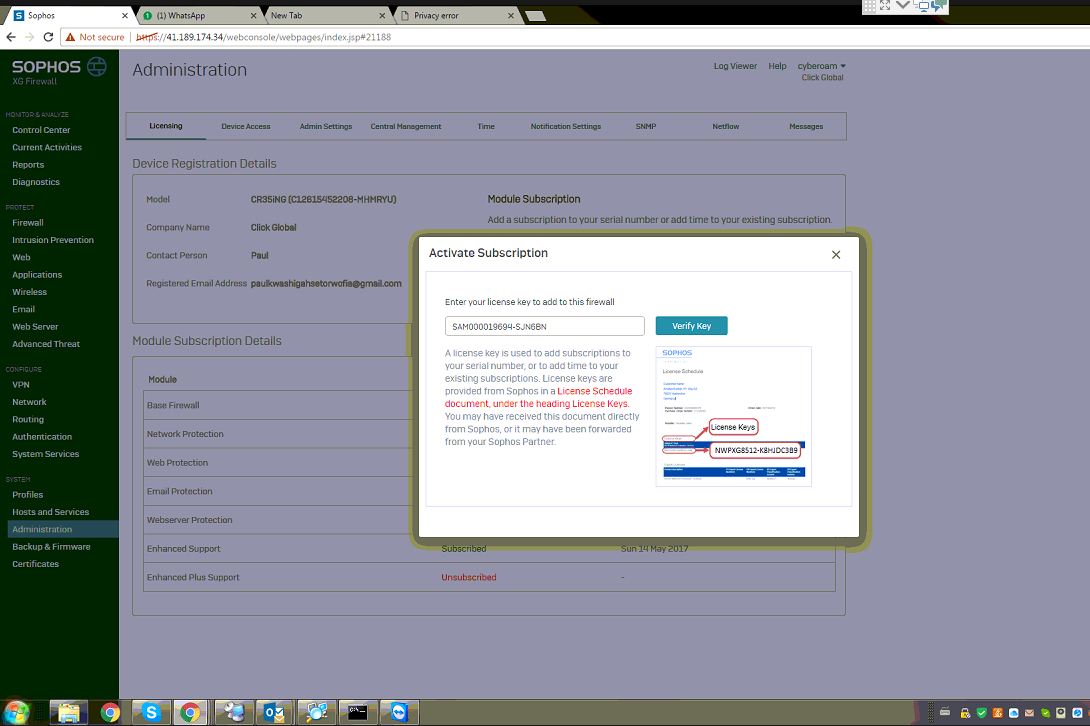Open Outlook from the taskbar
This screenshot has height=726, width=1090.
[274, 712]
